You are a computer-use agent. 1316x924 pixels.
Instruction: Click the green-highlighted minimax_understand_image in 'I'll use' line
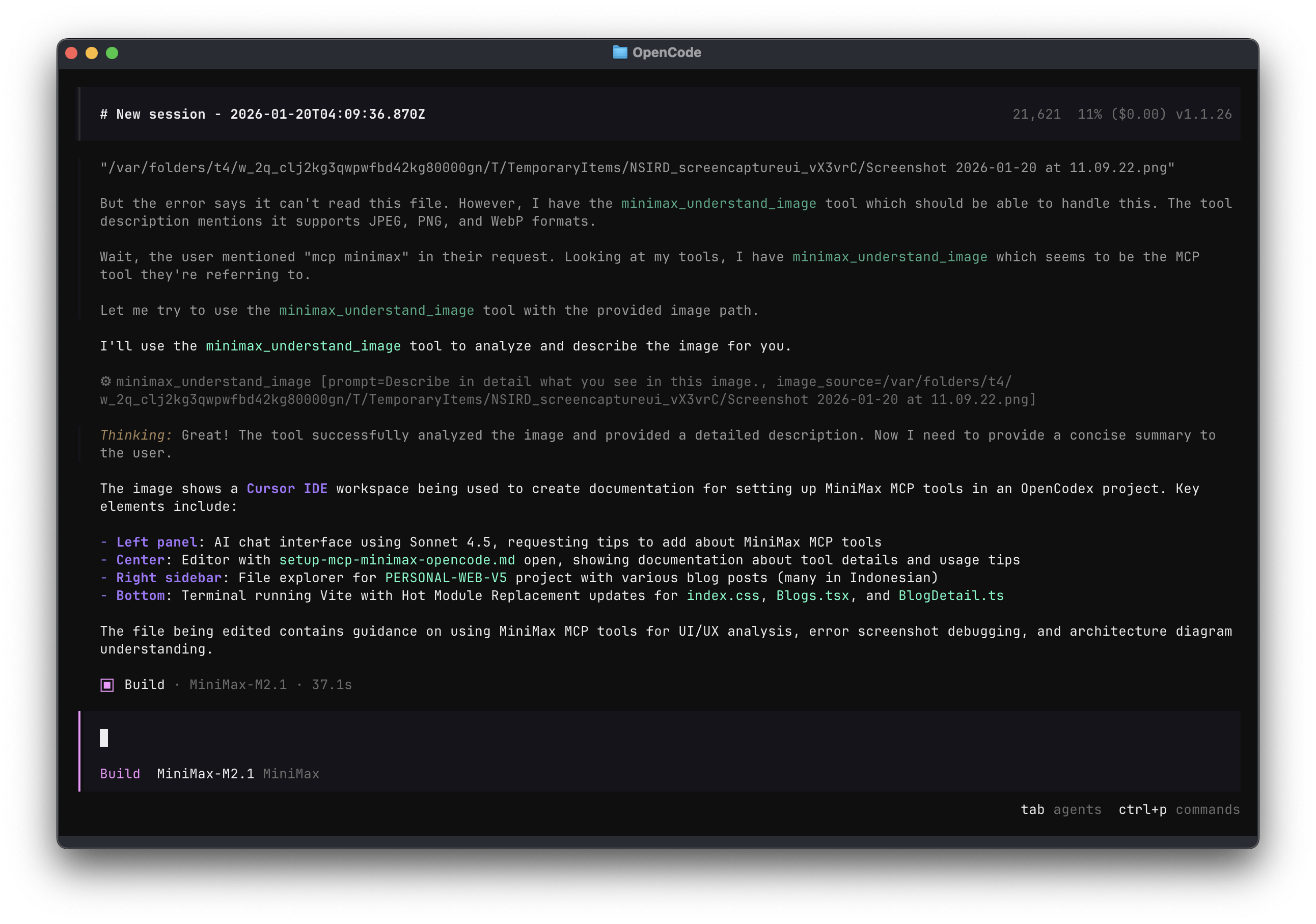303,346
